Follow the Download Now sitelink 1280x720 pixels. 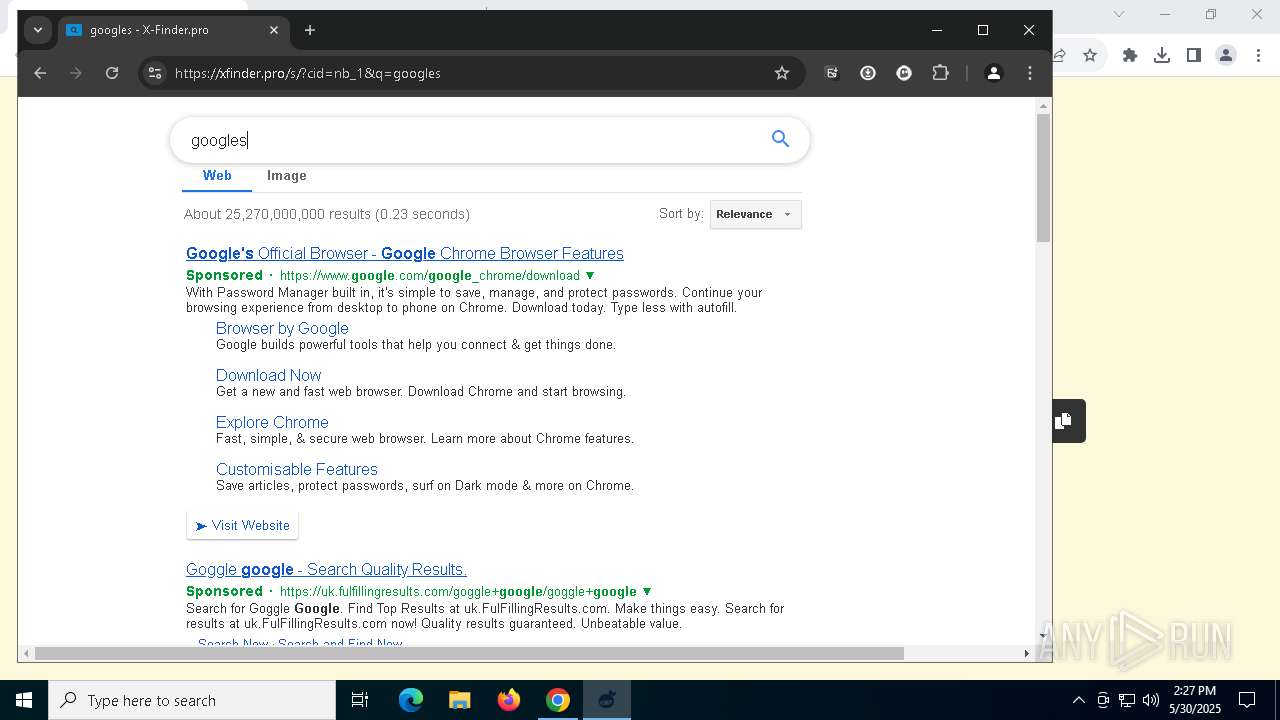point(268,375)
